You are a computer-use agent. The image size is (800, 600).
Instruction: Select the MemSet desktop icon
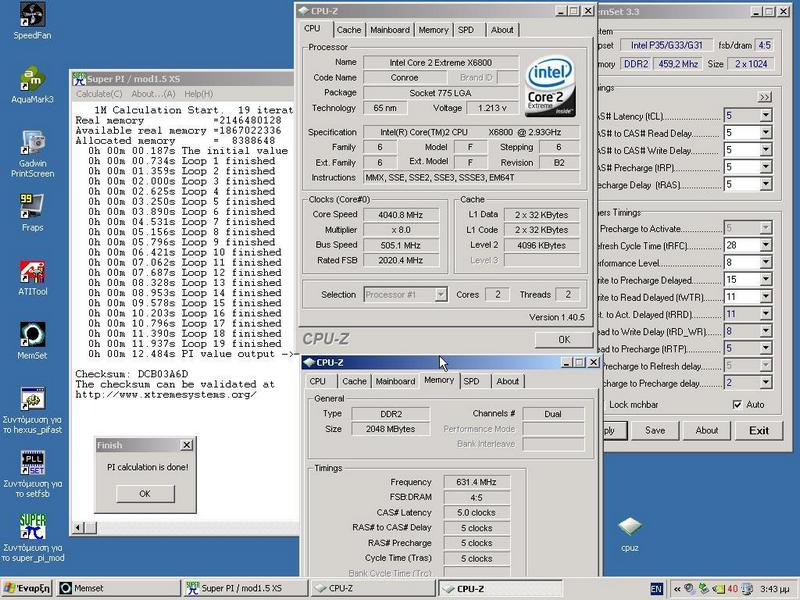click(33, 335)
